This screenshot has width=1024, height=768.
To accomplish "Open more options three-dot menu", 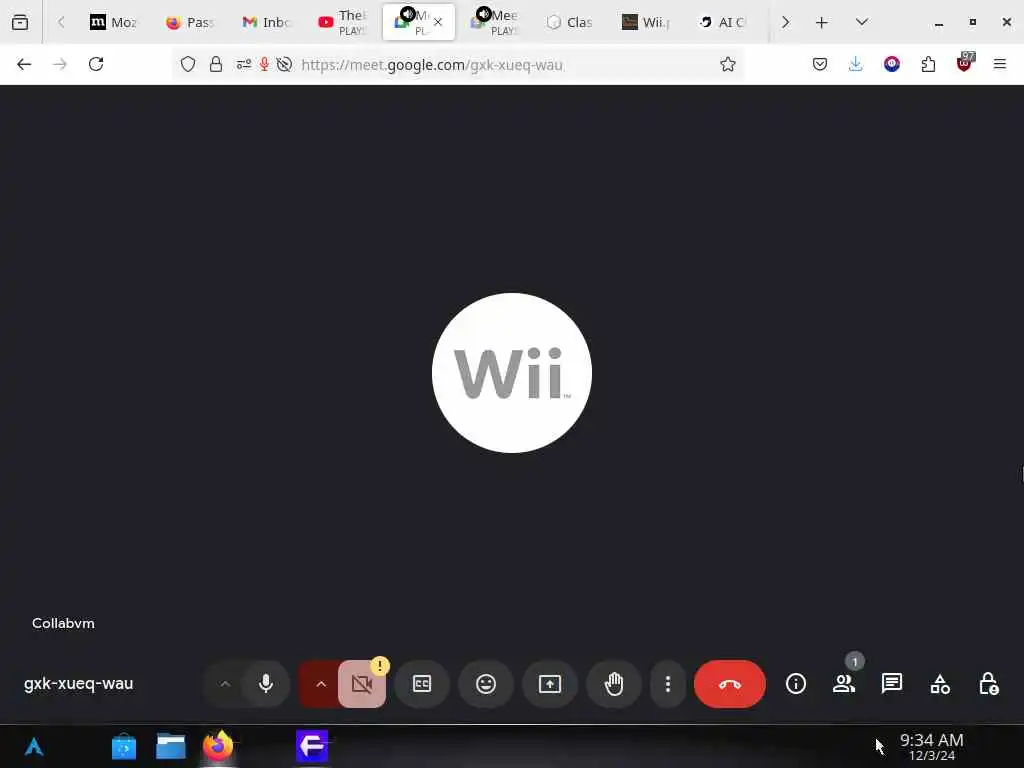I will [667, 684].
